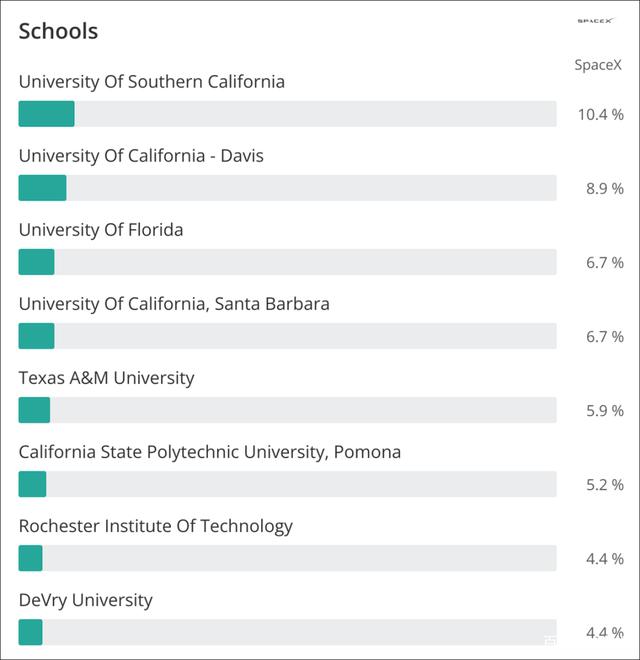Select University Of California, Santa Barbara label
The height and width of the screenshot is (660, 640).
tap(174, 304)
